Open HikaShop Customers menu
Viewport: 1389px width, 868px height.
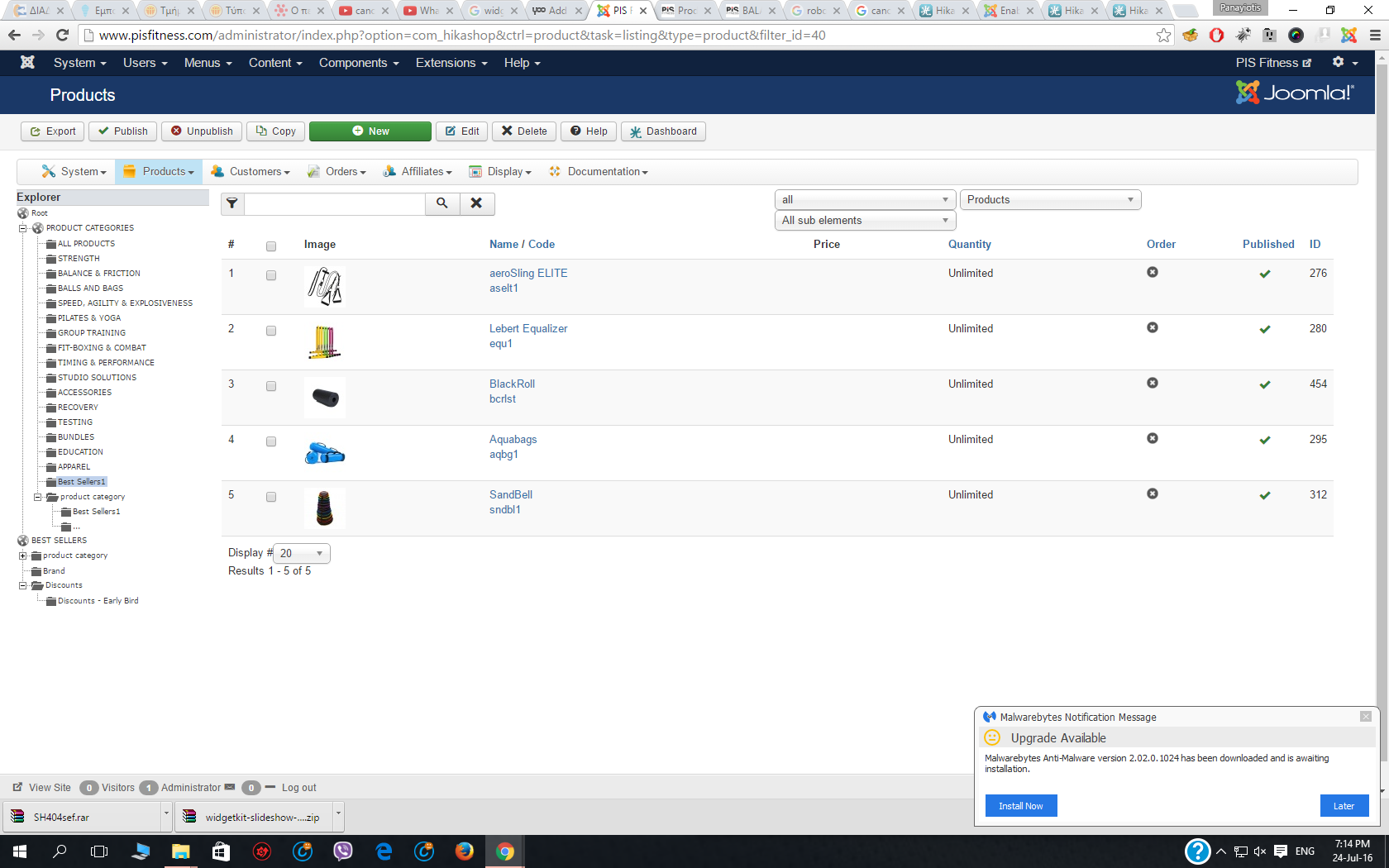[251, 172]
